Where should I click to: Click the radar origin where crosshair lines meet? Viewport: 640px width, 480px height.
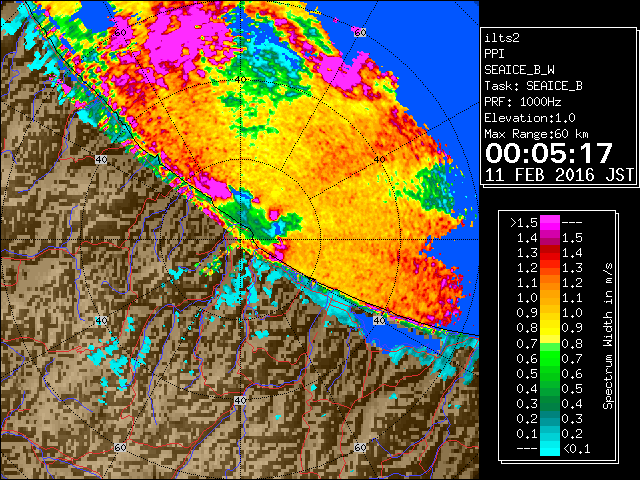[x=240, y=240]
